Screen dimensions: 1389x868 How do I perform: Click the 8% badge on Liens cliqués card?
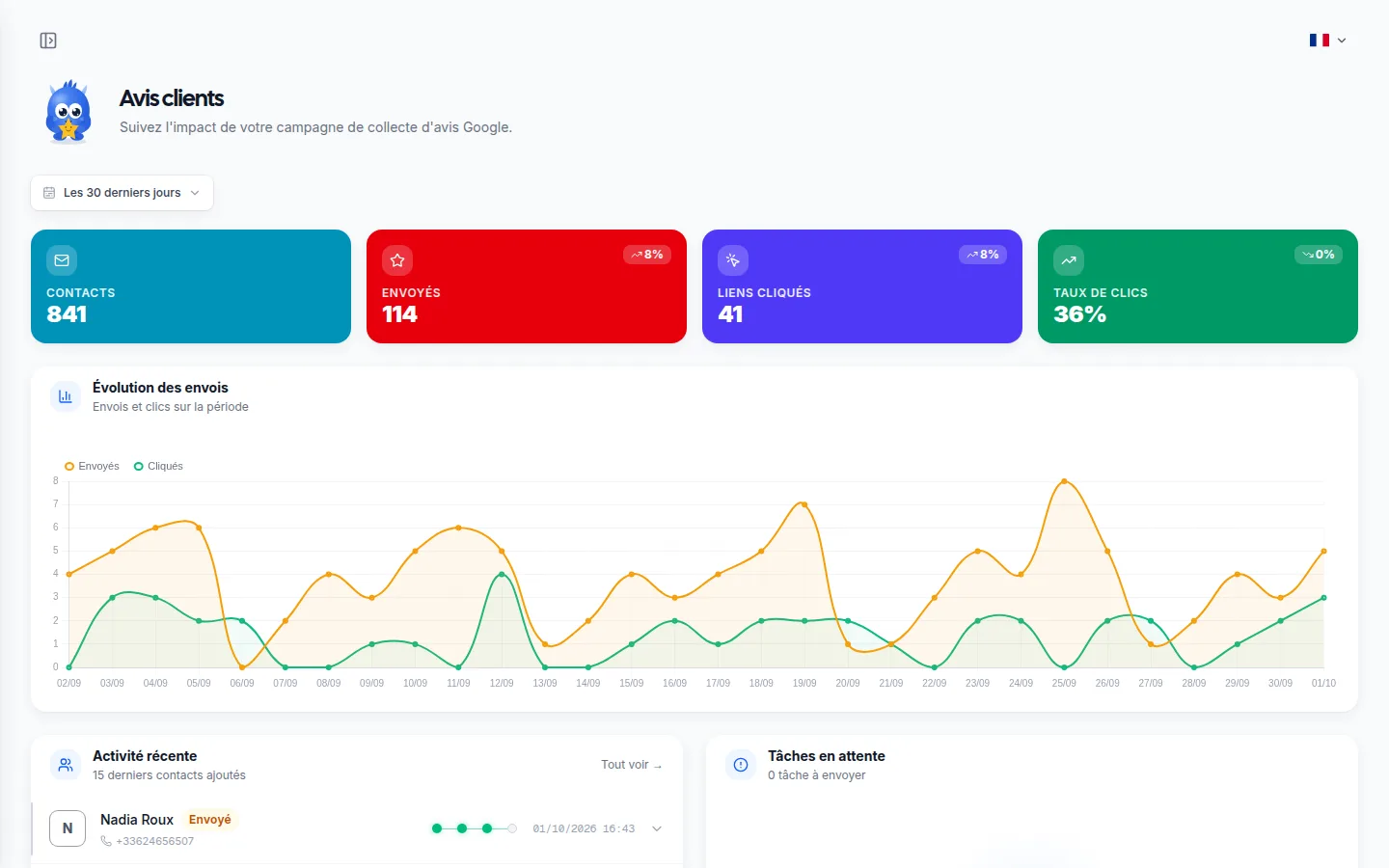point(983,255)
